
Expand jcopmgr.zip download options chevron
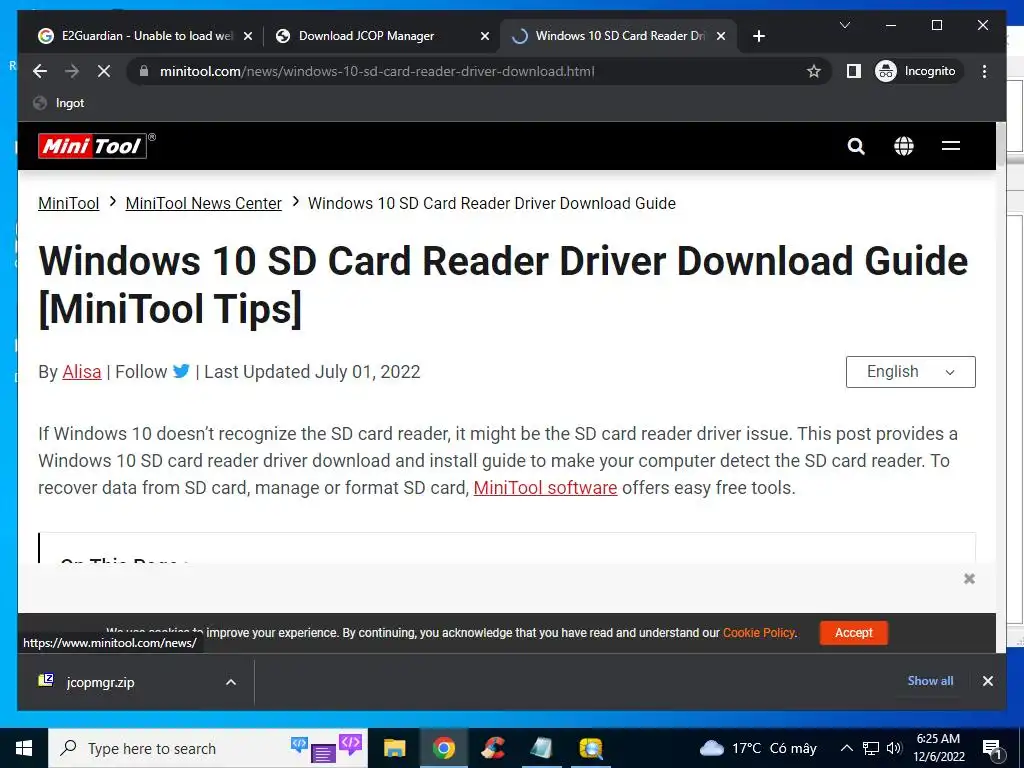(231, 682)
